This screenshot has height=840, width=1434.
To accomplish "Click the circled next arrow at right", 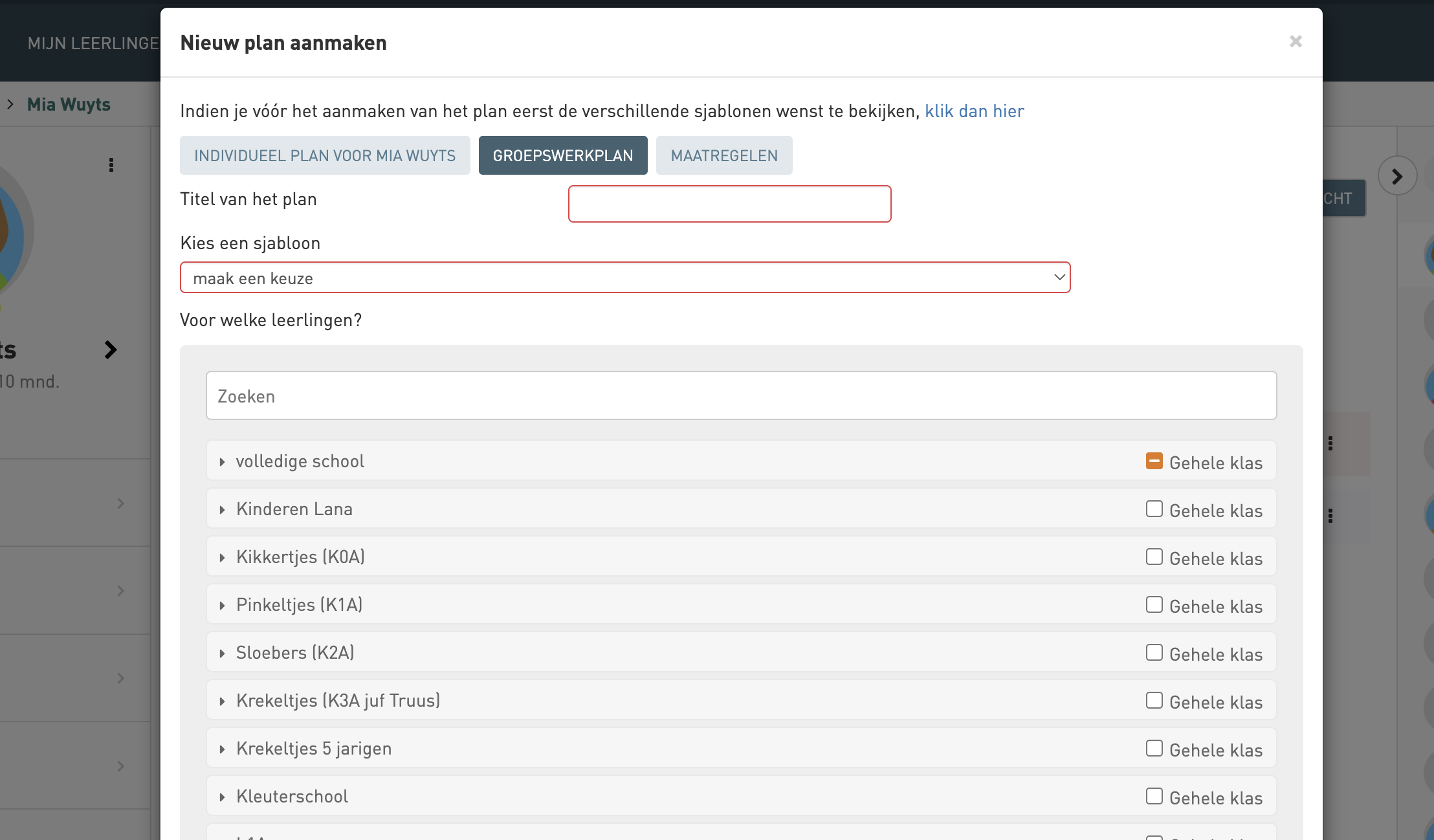I will [x=1397, y=176].
